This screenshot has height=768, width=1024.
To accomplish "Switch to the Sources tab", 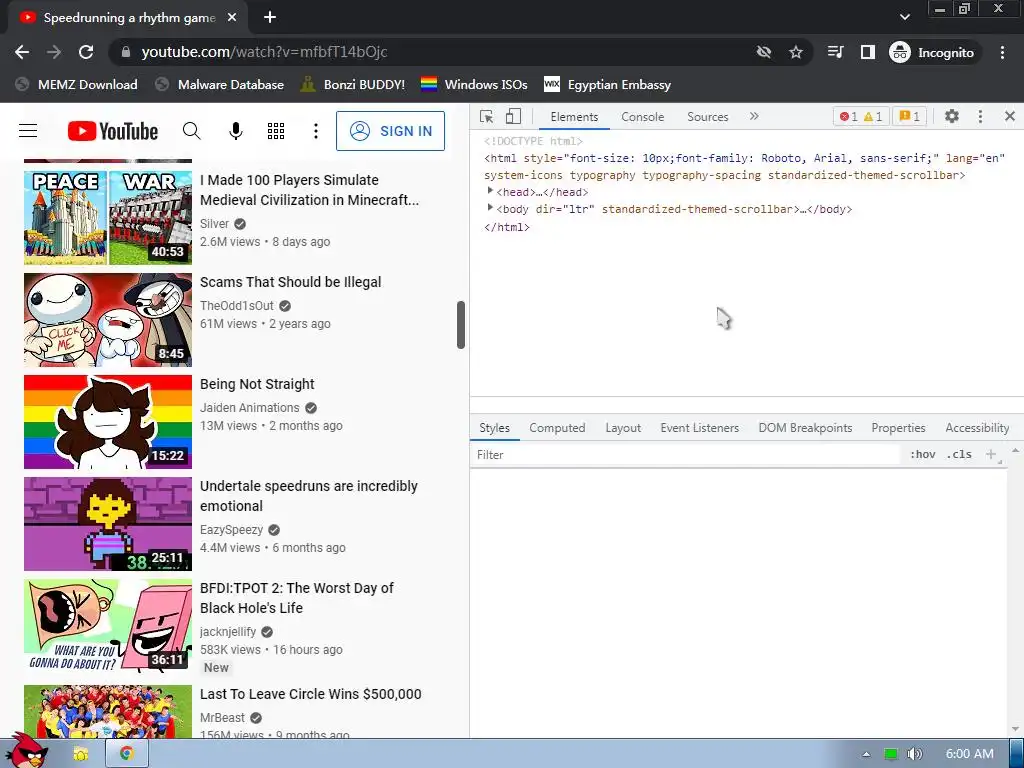I will point(707,116).
